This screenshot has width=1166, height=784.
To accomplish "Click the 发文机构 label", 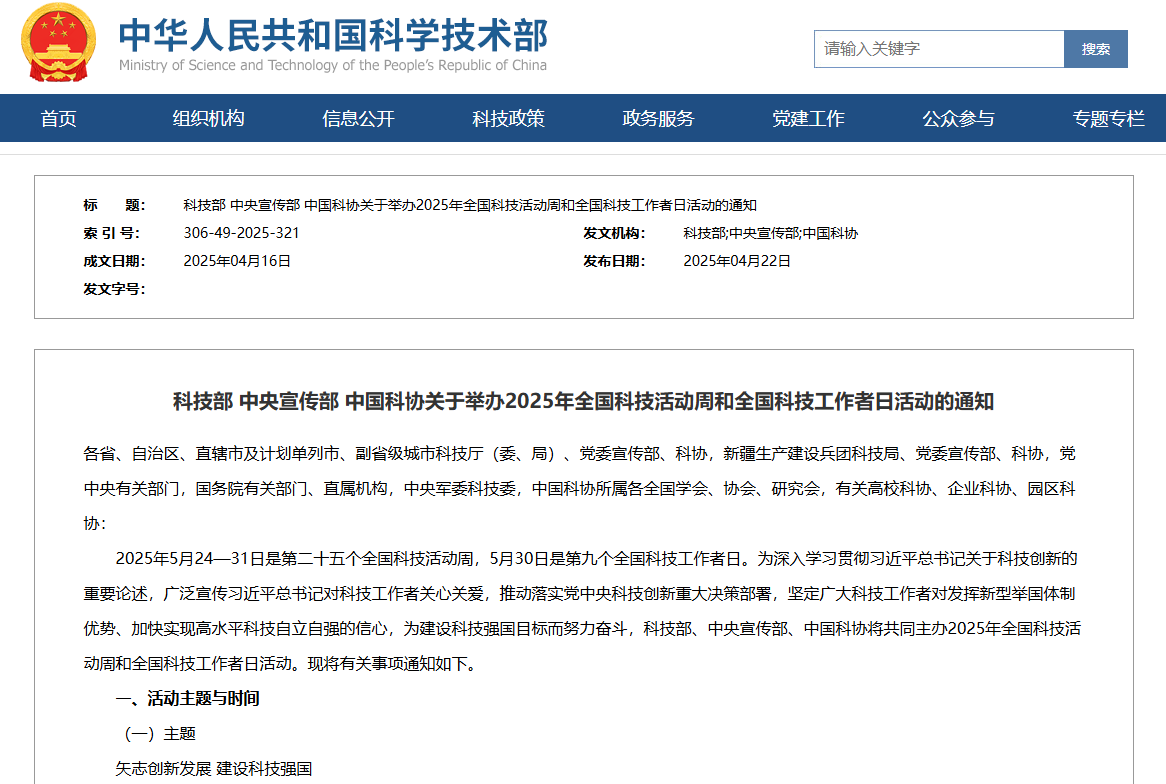I will coord(614,233).
